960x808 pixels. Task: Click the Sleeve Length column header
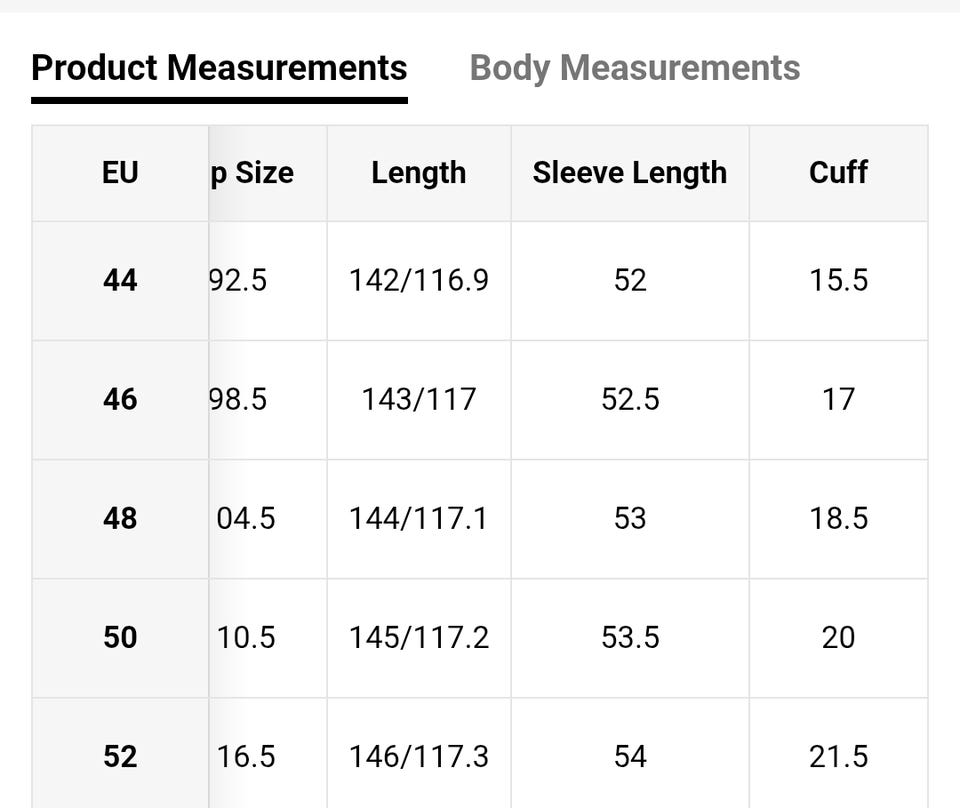pyautogui.click(x=629, y=173)
